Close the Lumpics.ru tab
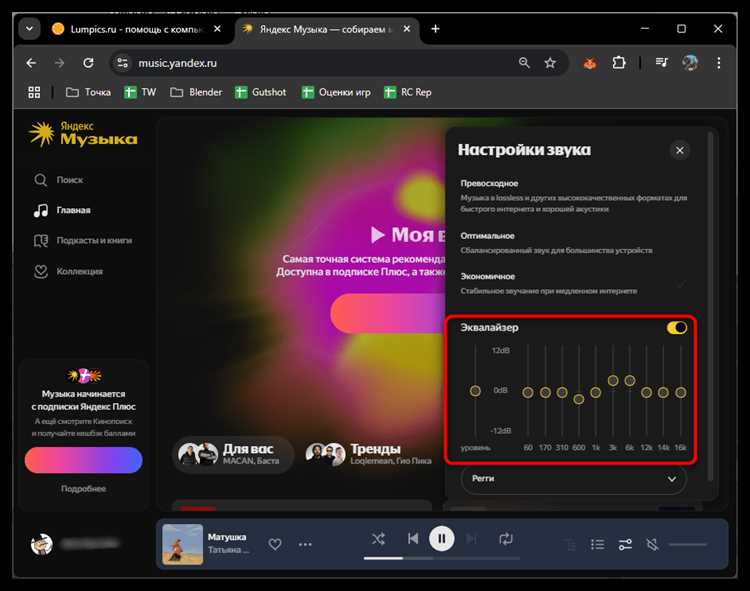 [x=217, y=29]
